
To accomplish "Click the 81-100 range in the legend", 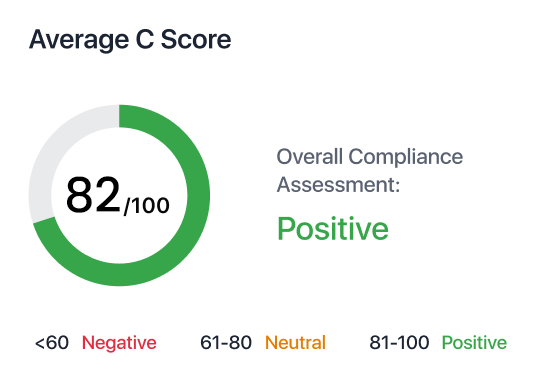I will pos(399,342).
